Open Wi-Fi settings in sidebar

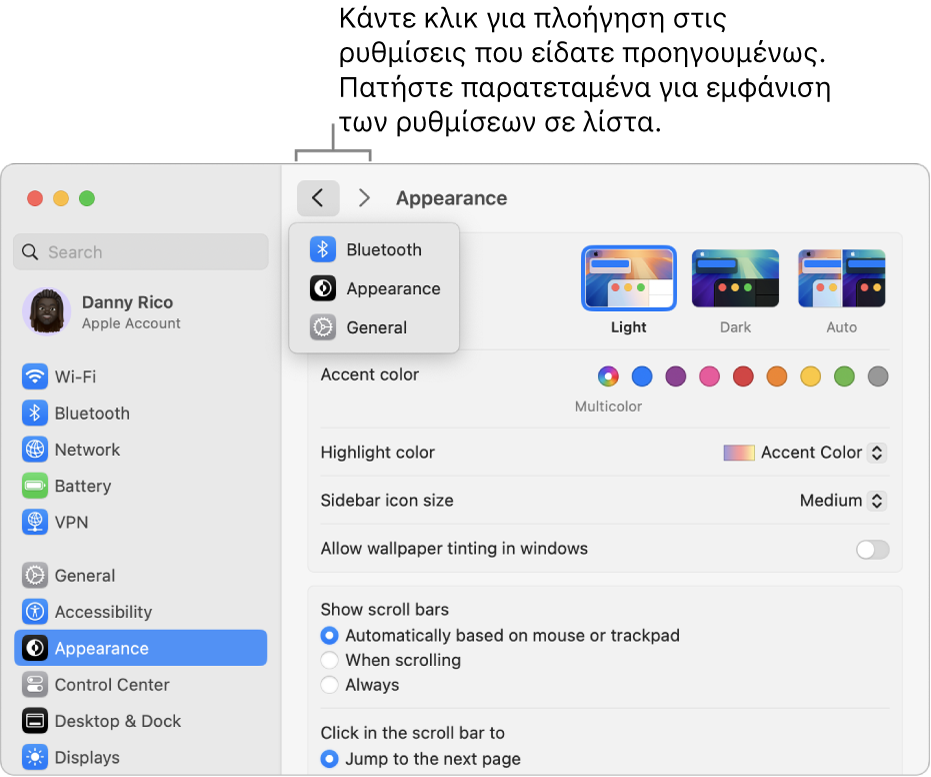[x=141, y=376]
